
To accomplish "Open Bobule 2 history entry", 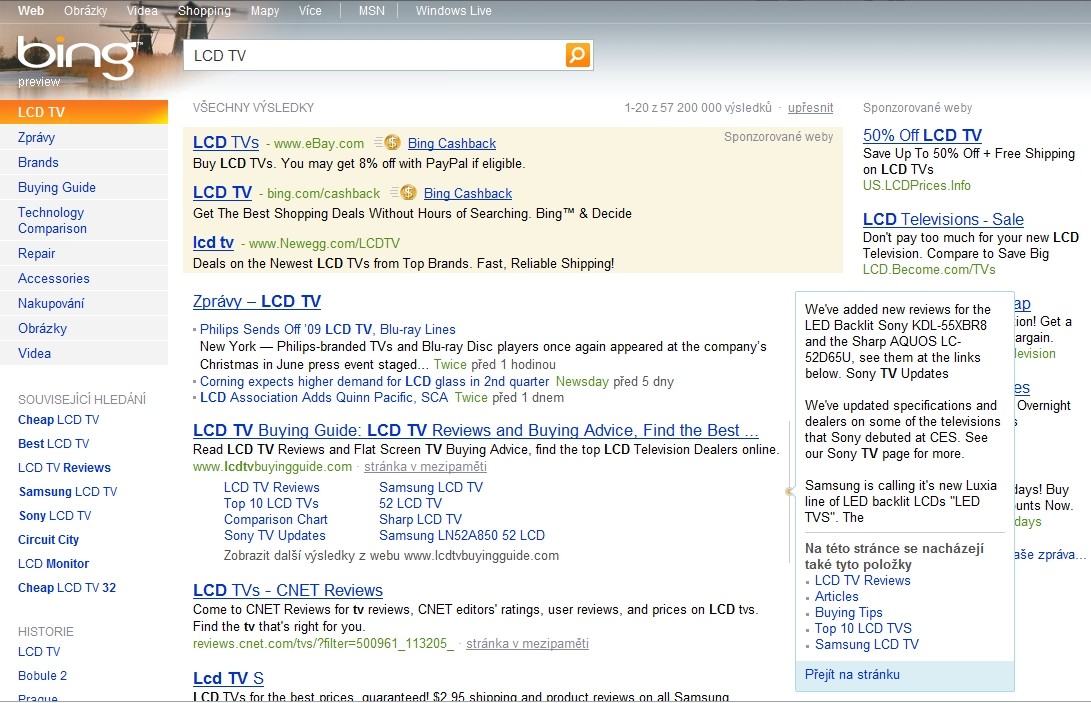I will pos(42,675).
